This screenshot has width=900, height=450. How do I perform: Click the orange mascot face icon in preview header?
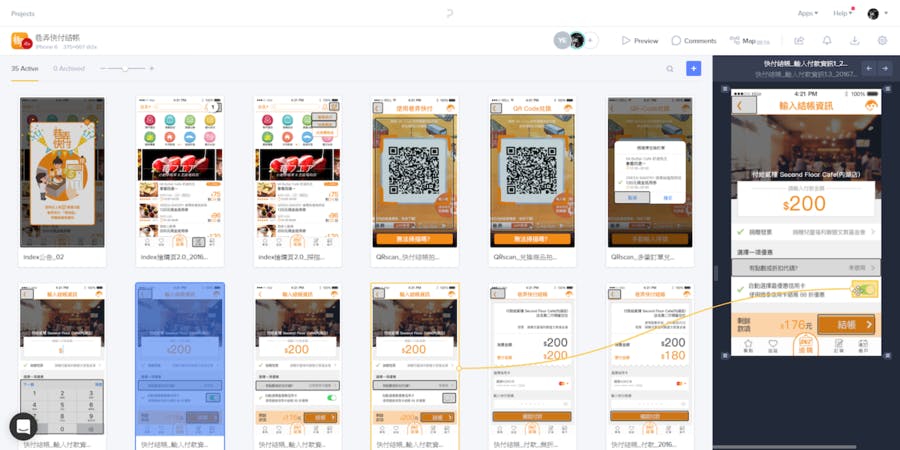pyautogui.click(x=871, y=106)
